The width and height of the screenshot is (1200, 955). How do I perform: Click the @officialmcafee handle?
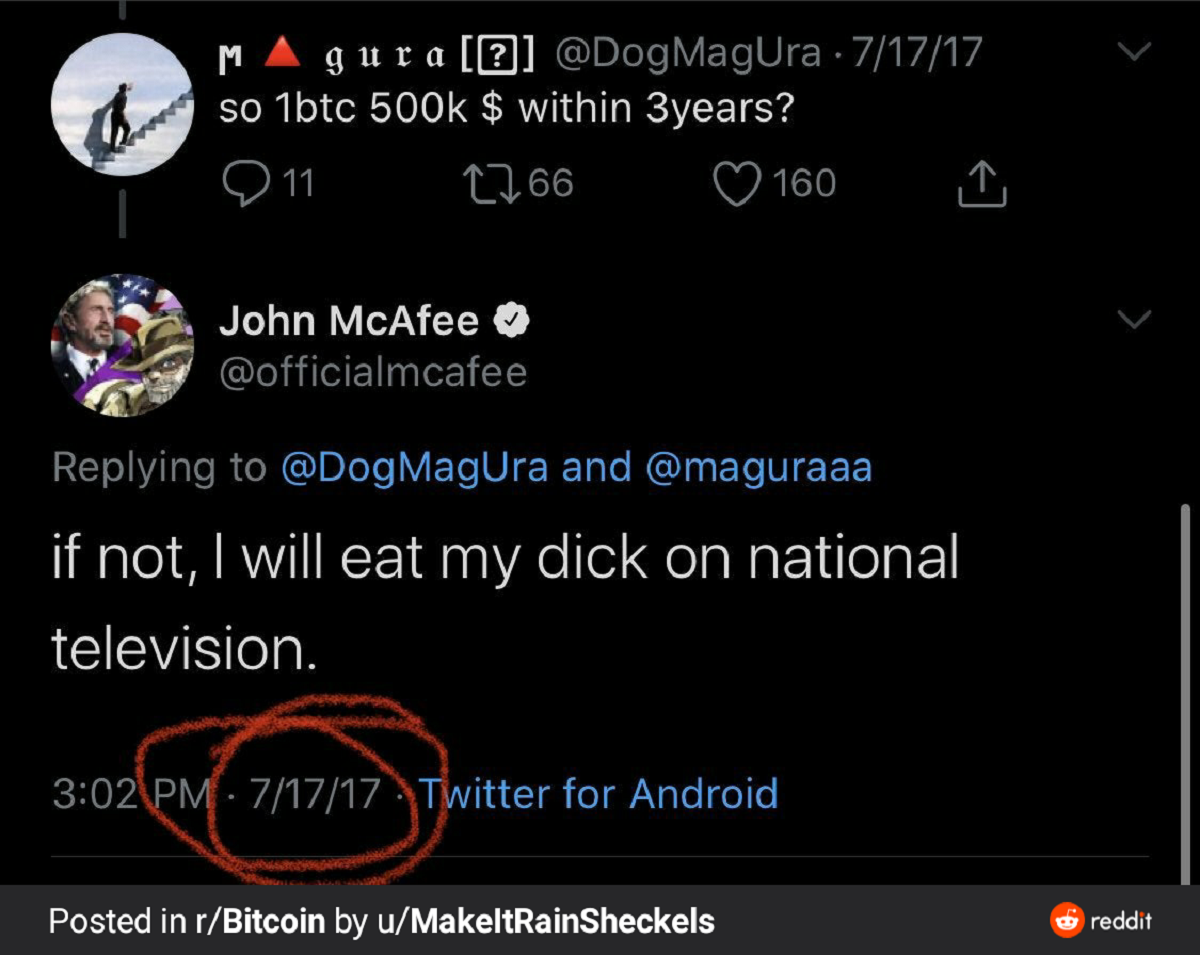coord(372,372)
